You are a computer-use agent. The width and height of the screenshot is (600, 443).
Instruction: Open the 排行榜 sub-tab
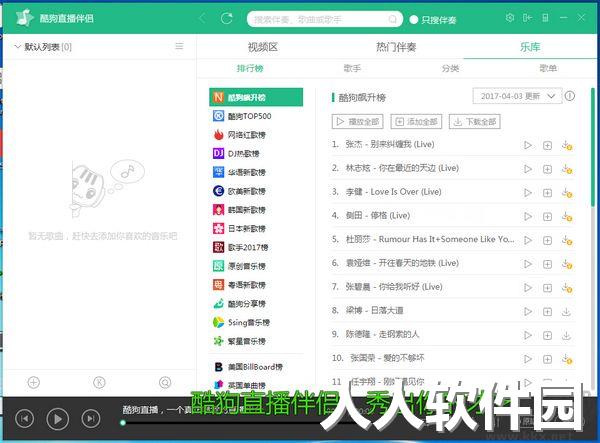(x=250, y=68)
